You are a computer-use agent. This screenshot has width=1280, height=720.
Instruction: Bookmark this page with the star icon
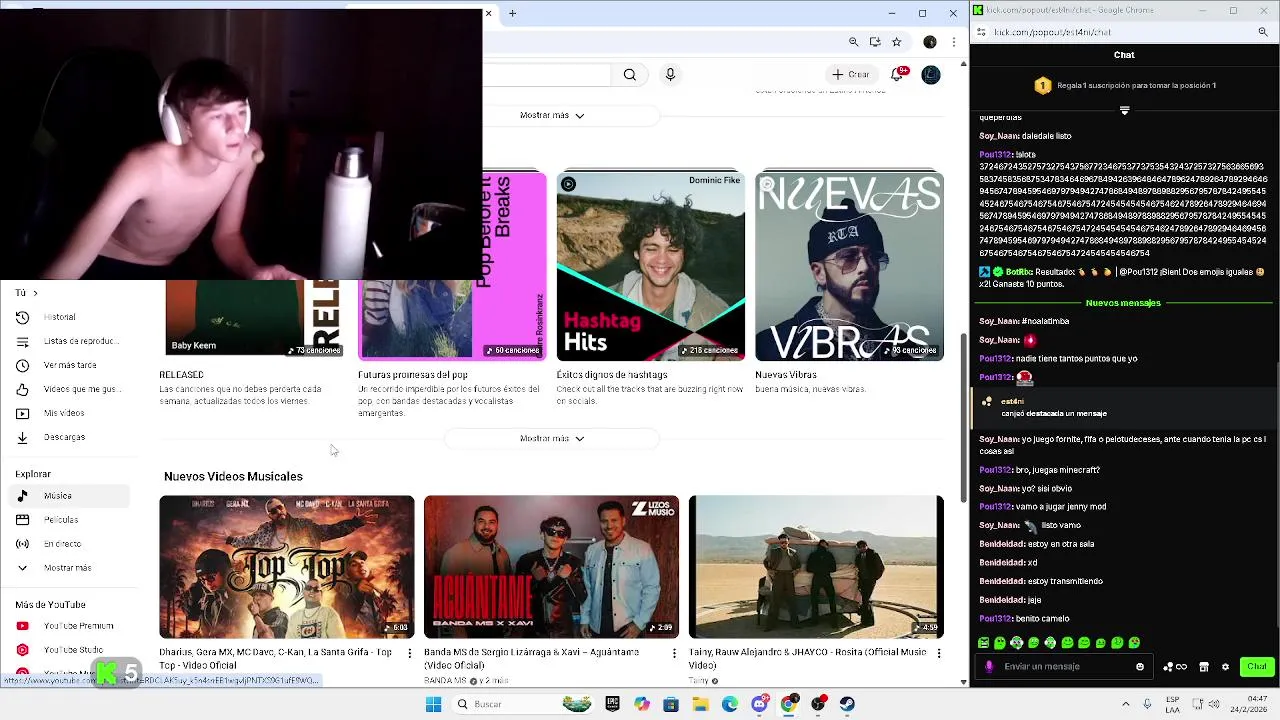[x=897, y=42]
